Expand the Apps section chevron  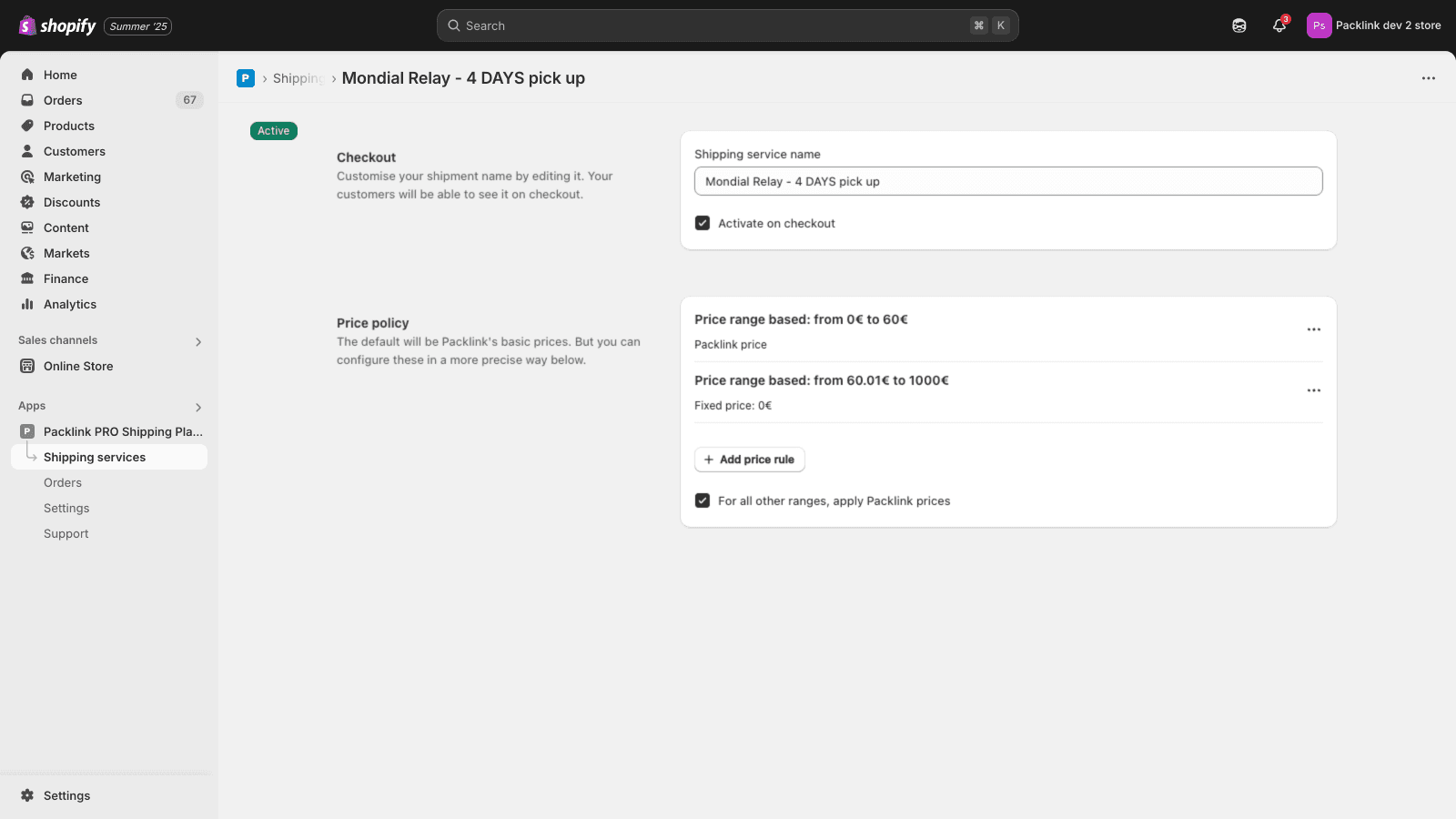tap(197, 407)
